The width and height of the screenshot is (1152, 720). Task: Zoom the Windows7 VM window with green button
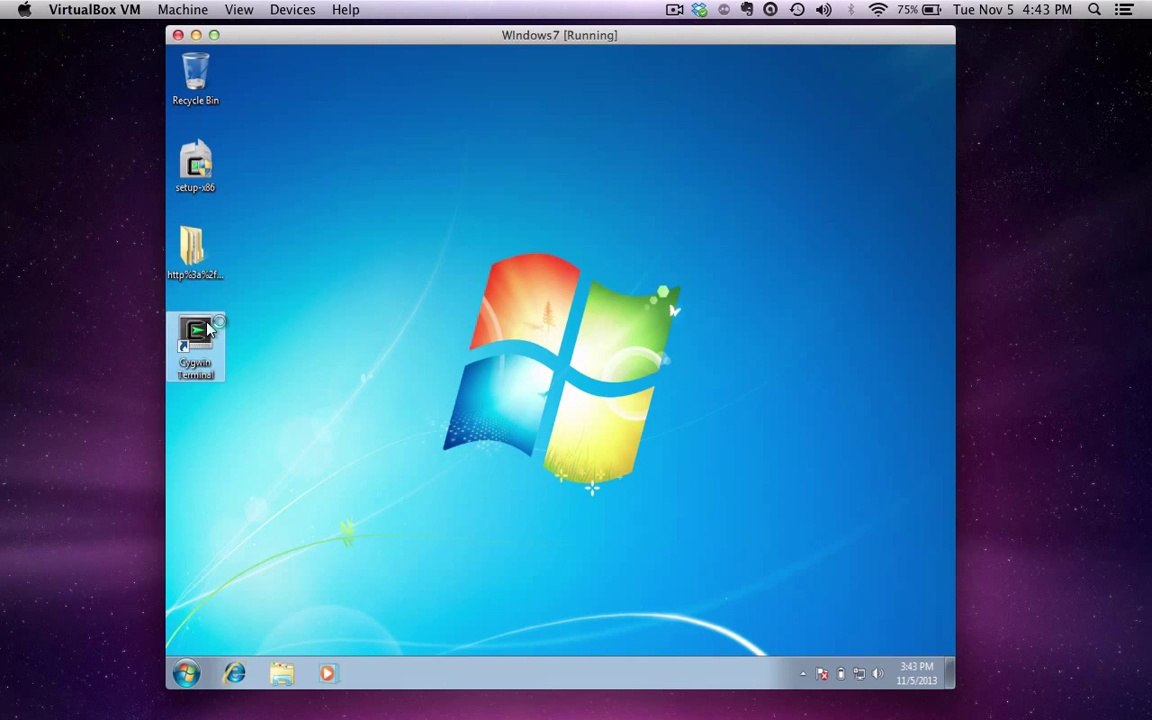[215, 35]
